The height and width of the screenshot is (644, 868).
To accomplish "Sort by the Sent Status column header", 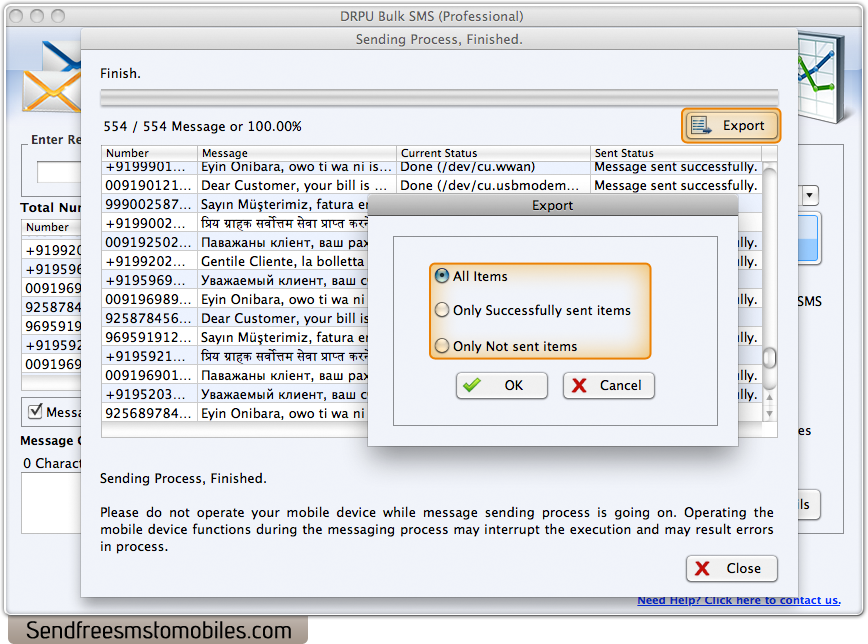I will point(676,153).
